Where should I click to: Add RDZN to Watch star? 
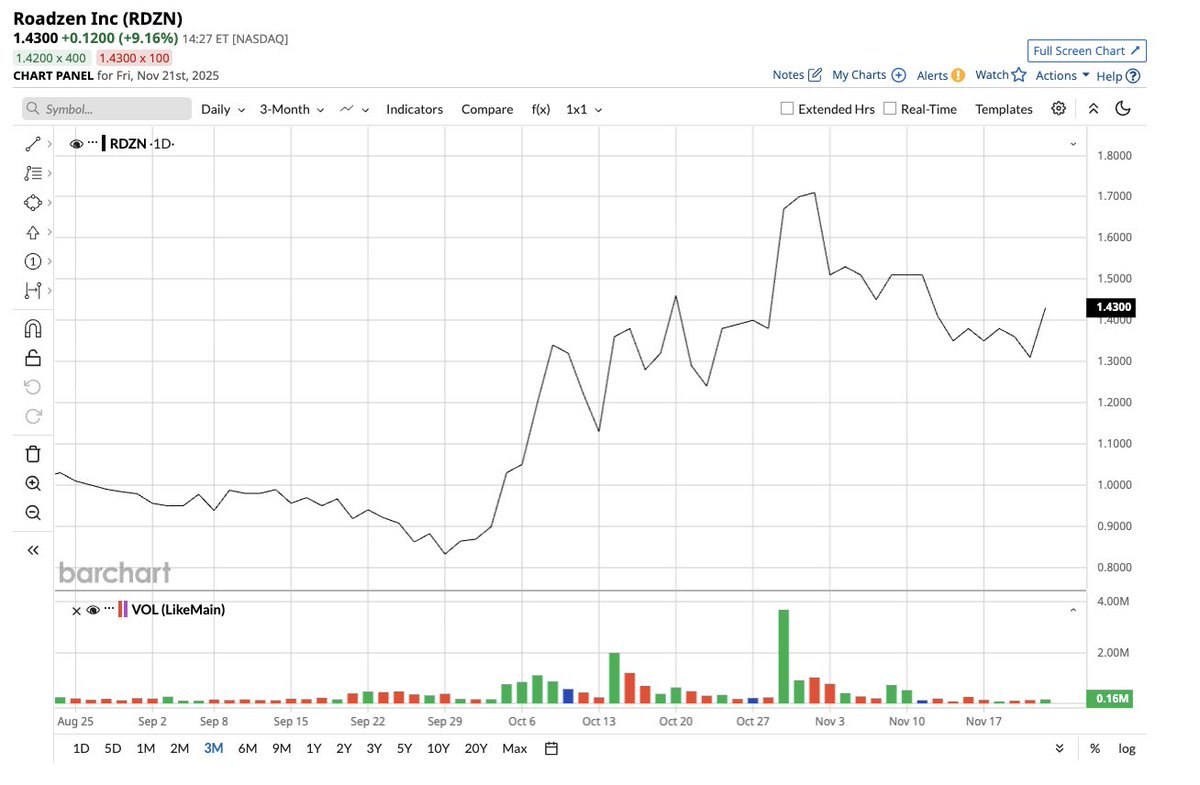click(1019, 75)
